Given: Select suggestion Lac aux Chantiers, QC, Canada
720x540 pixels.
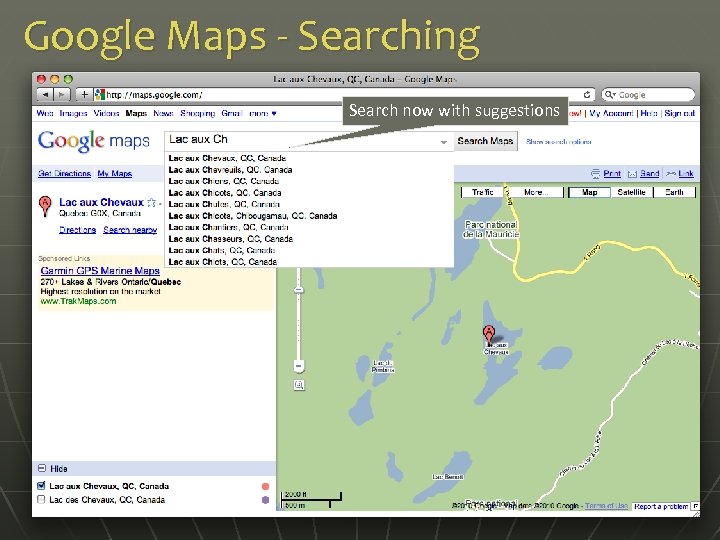Looking at the screenshot, I should [x=309, y=227].
